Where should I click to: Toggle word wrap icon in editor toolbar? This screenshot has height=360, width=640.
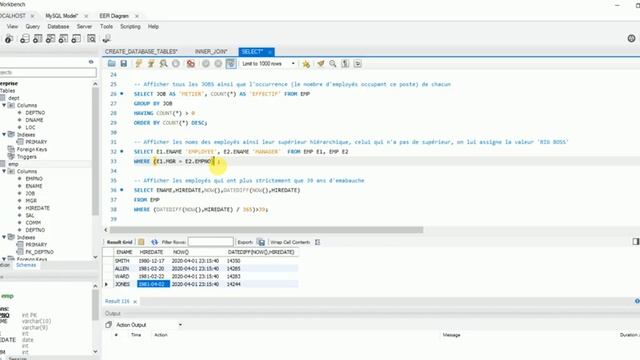[358, 64]
